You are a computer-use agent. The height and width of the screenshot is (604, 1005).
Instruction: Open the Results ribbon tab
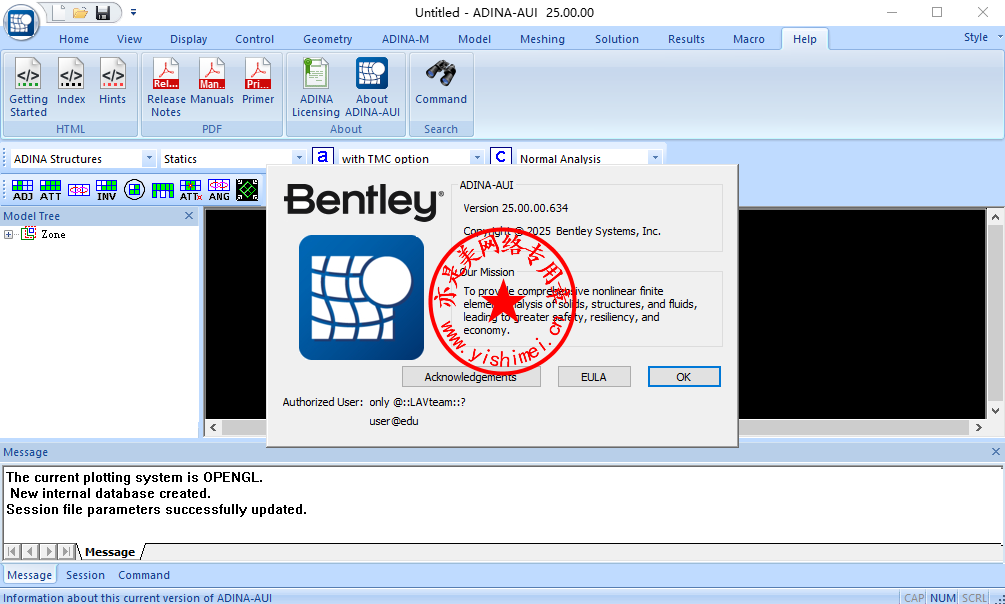point(686,39)
